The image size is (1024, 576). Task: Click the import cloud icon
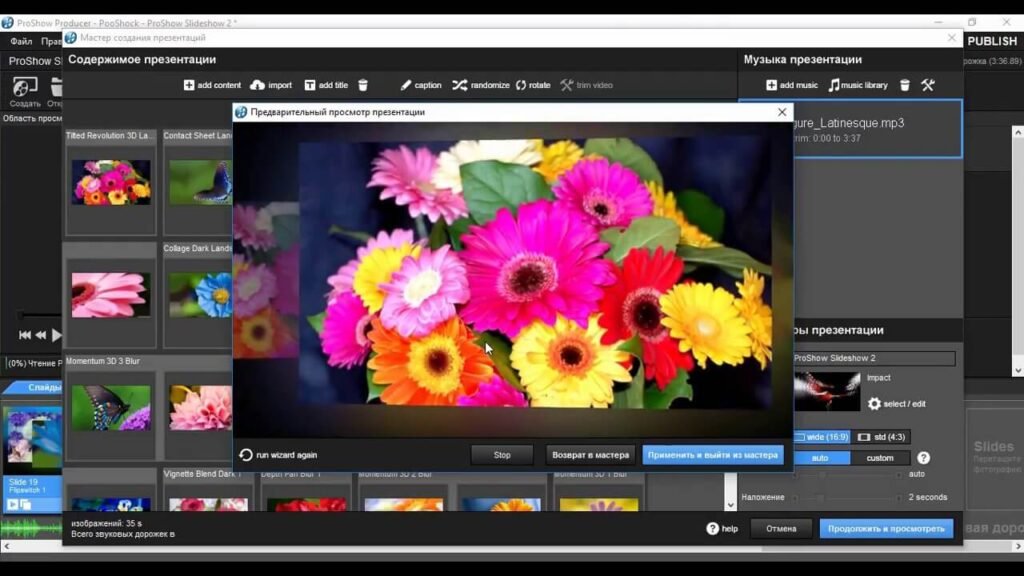(x=257, y=85)
